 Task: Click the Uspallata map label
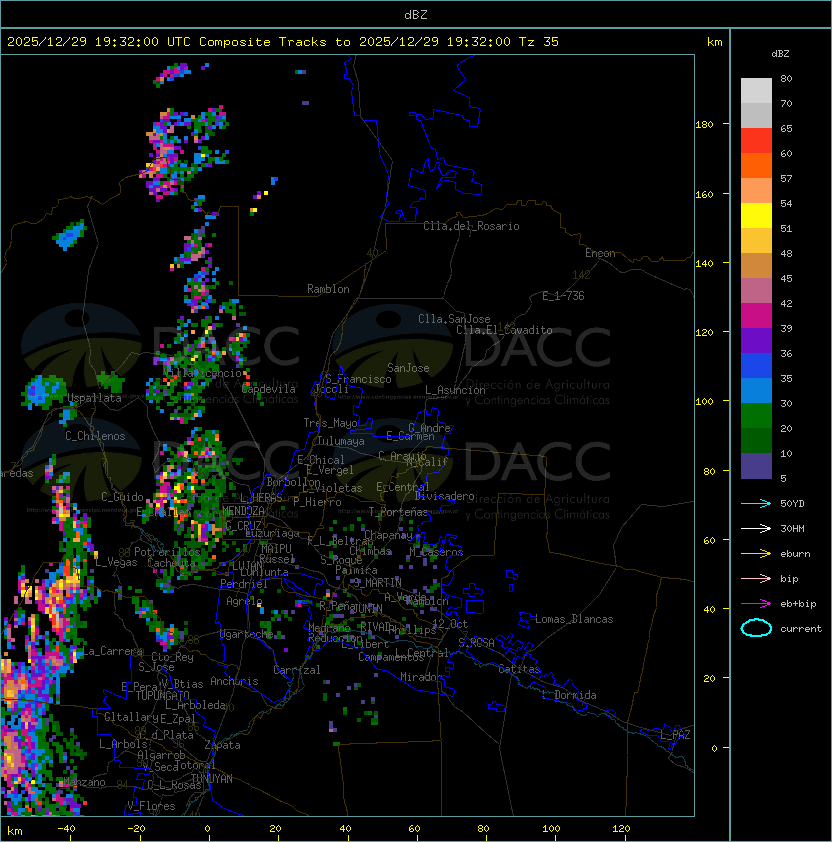95,398
